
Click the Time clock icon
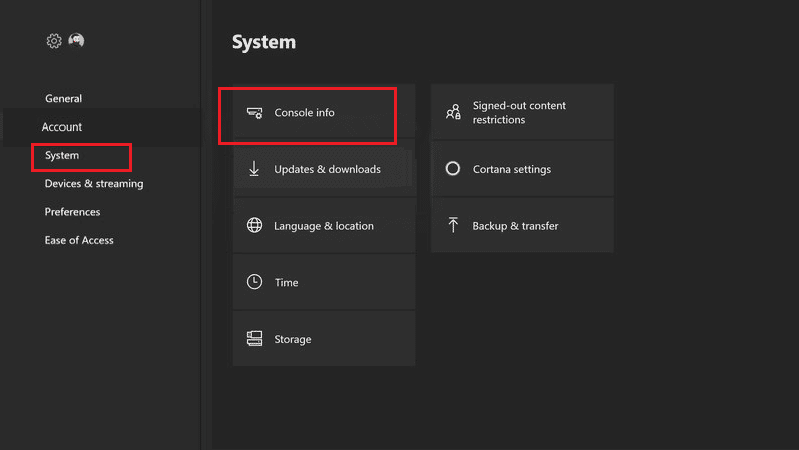[254, 282]
